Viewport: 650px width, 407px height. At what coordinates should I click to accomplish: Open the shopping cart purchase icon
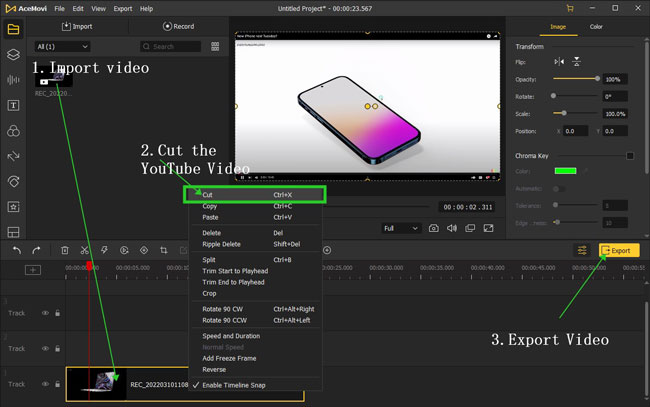click(570, 8)
